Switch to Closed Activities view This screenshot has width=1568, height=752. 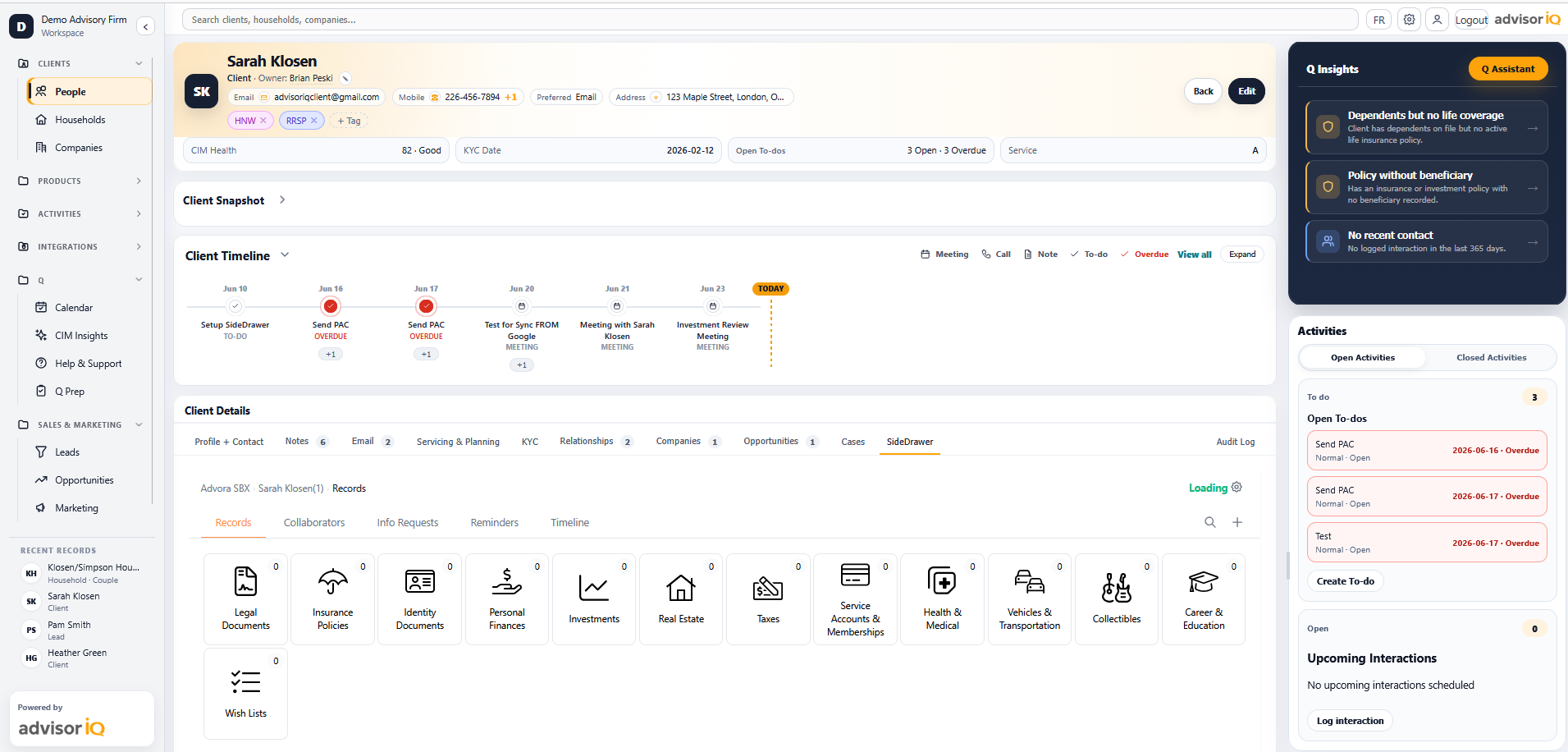1491,357
